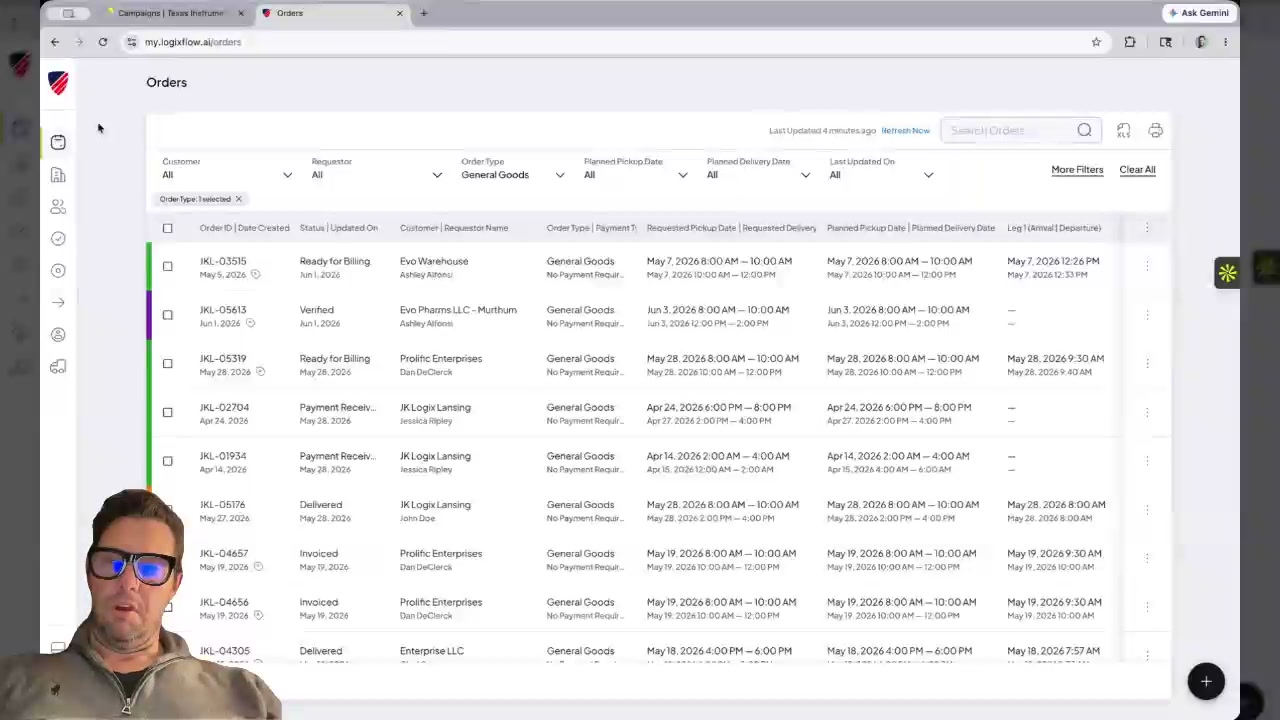Open the browser extensions puzzle icon
The image size is (1280, 720).
coord(1130,42)
